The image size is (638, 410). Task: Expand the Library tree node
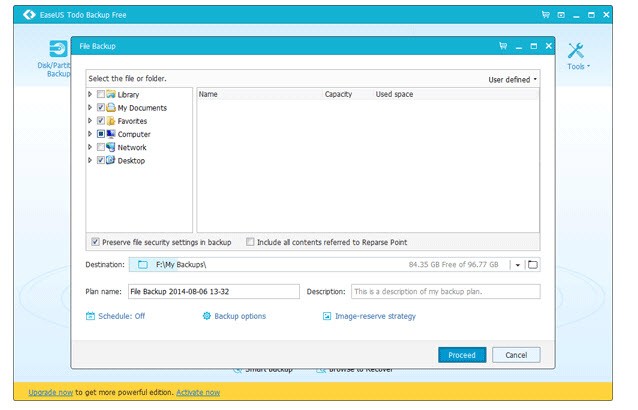[90, 94]
